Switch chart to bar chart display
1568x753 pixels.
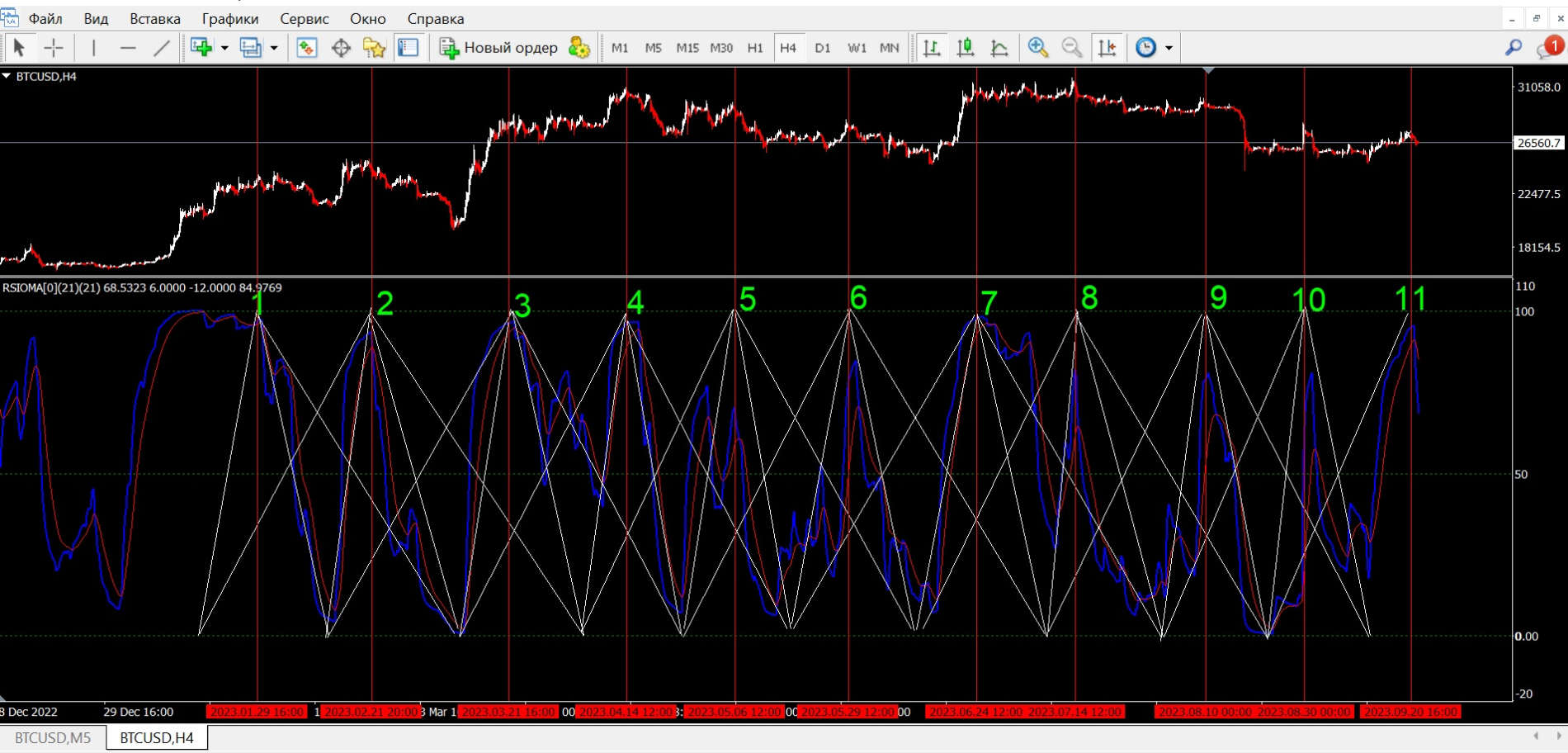(x=932, y=48)
